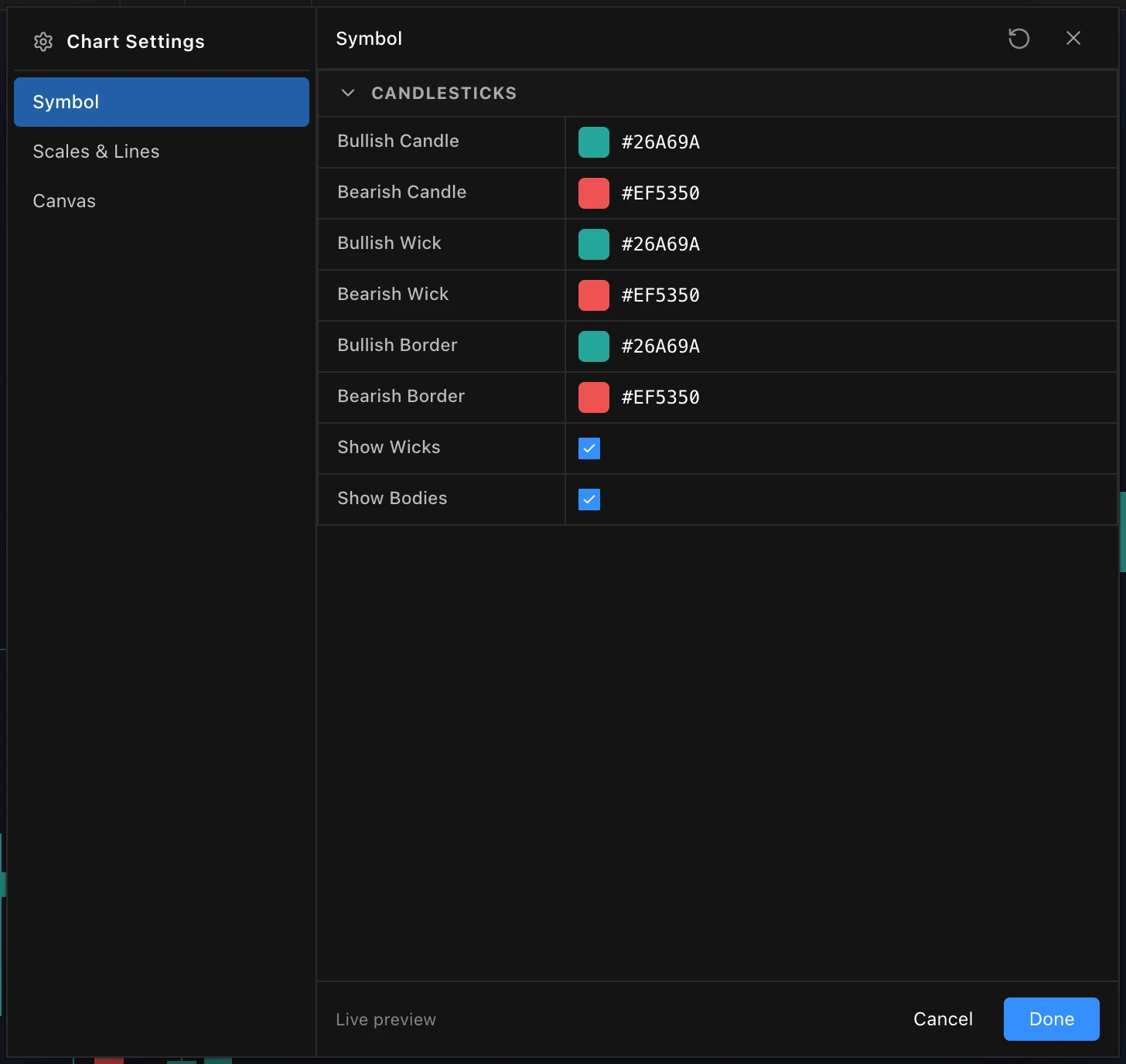Click the Show Wicks row label
1126x1064 pixels.
click(x=389, y=447)
